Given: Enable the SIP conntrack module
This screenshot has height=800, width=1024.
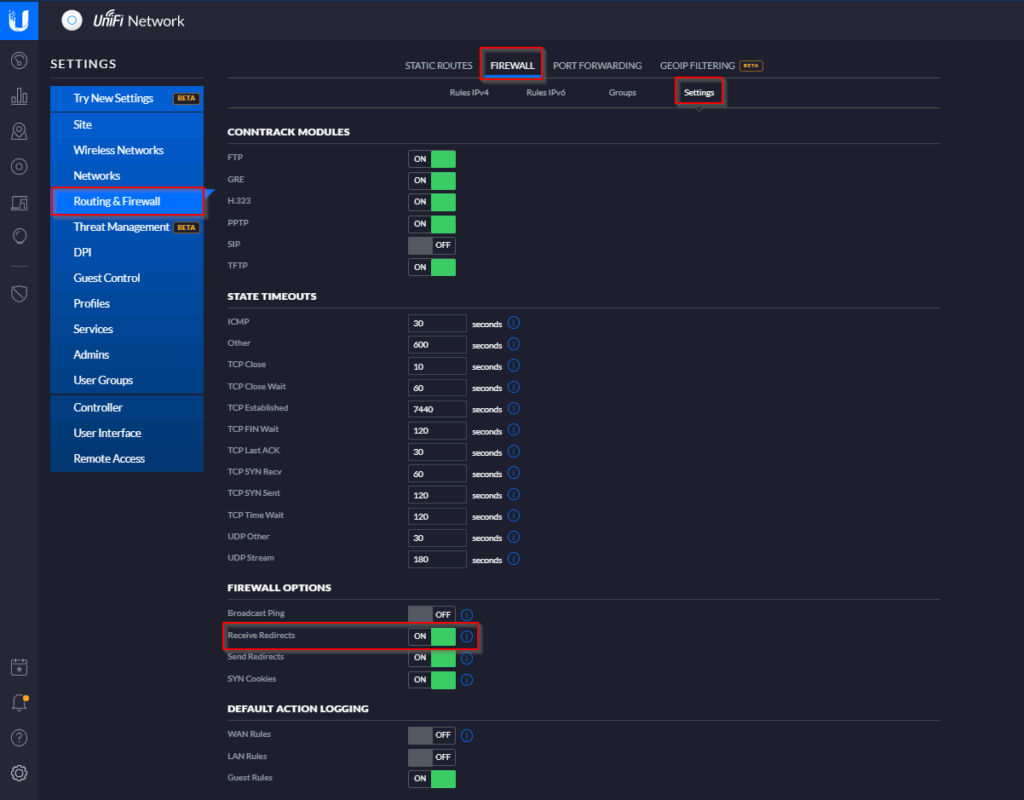Looking at the screenshot, I should click(x=430, y=244).
